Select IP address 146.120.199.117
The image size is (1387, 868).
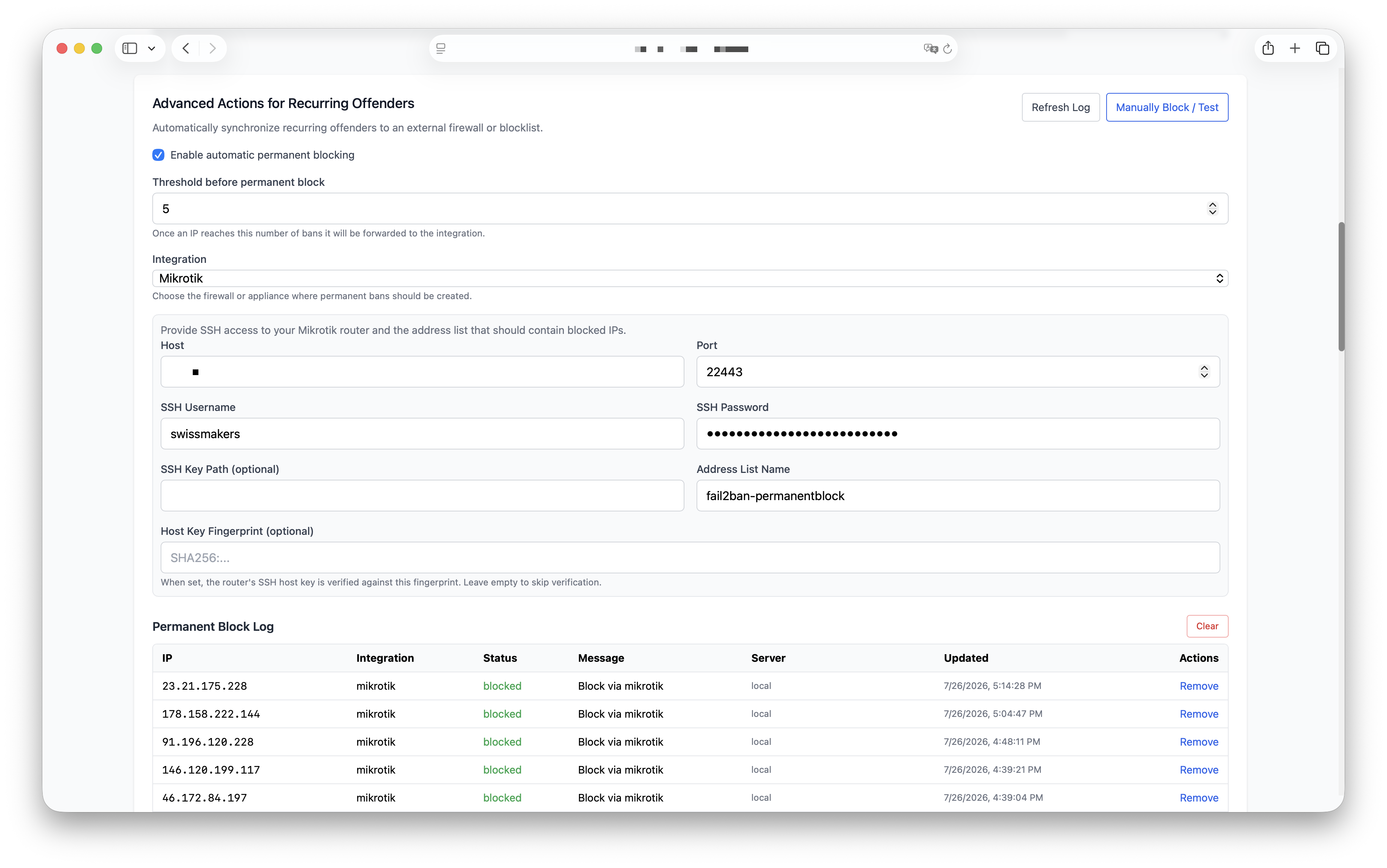[x=211, y=770]
